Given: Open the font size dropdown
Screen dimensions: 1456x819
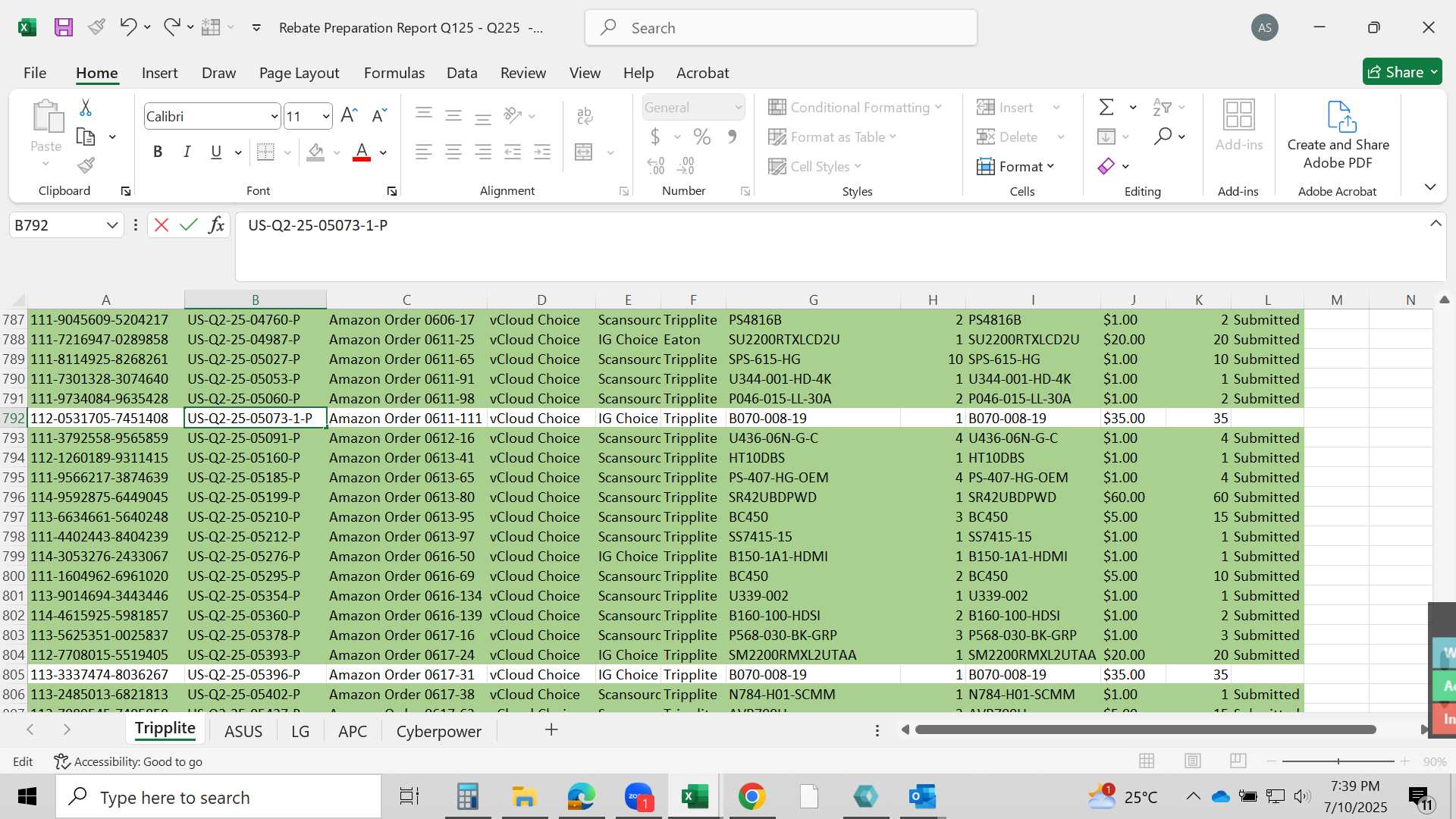Looking at the screenshot, I should [326, 116].
